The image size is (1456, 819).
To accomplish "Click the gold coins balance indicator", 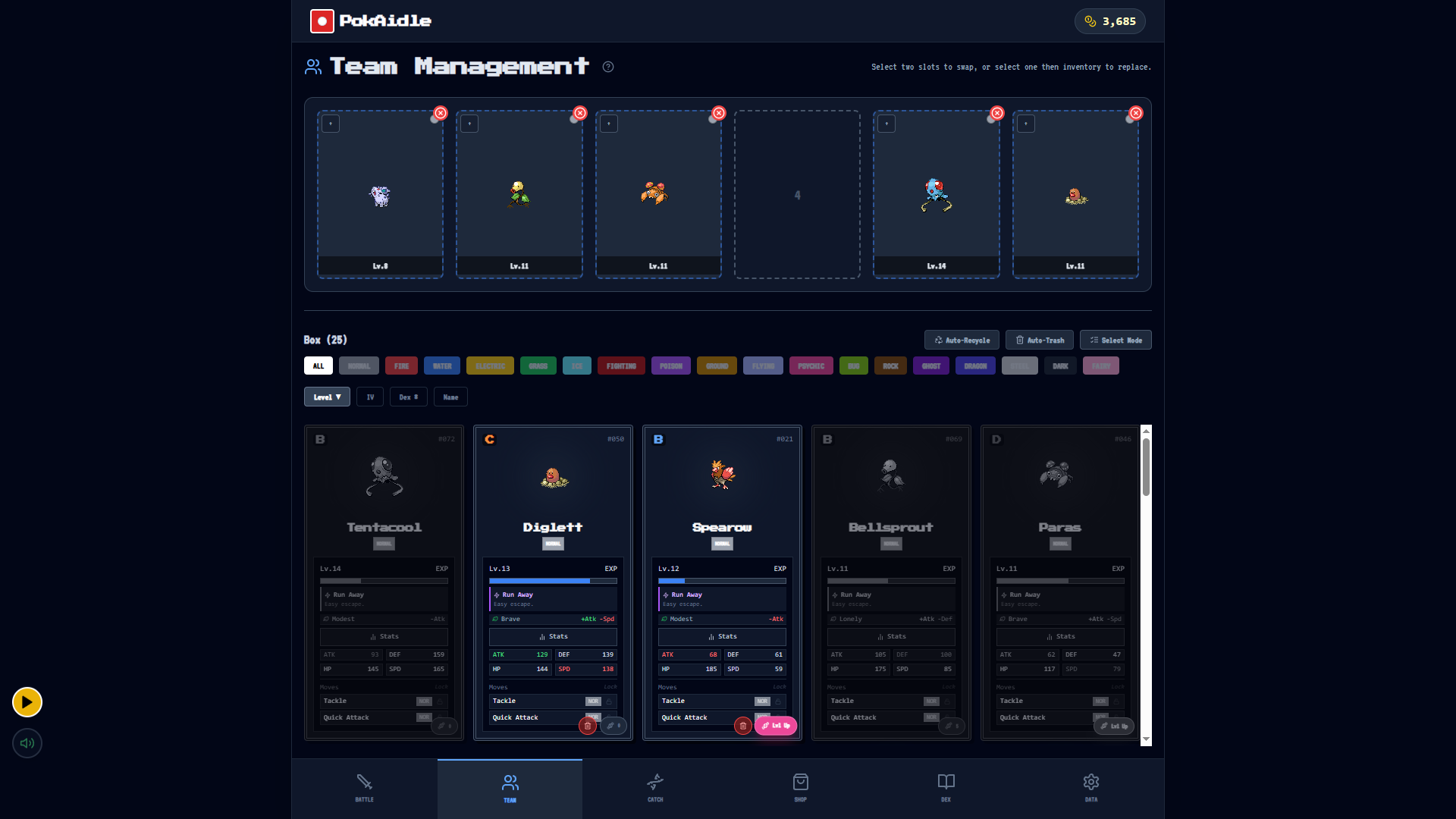I will [x=1109, y=21].
